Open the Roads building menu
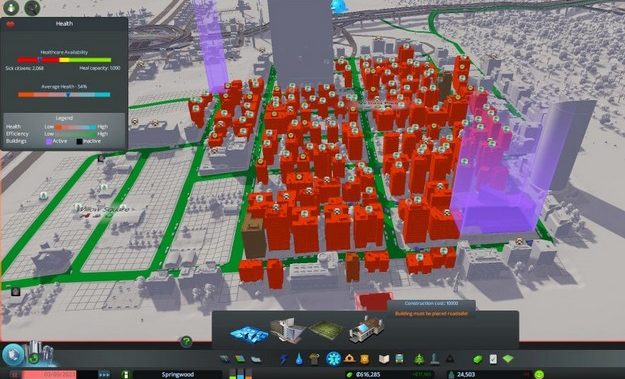The width and height of the screenshot is (625, 379). coord(225,359)
